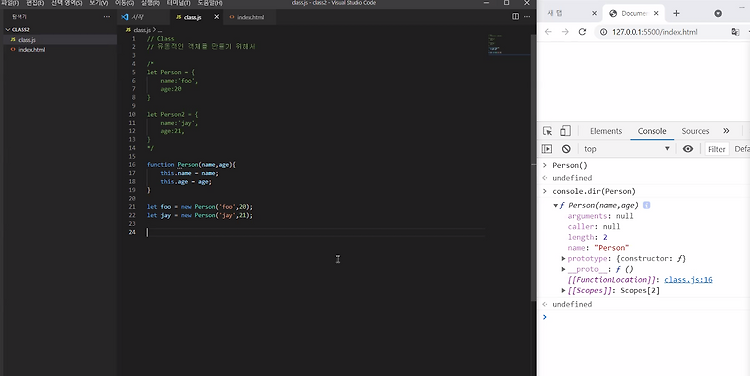Click the code minimap preview
This screenshot has height=376, width=750.
pos(509,44)
